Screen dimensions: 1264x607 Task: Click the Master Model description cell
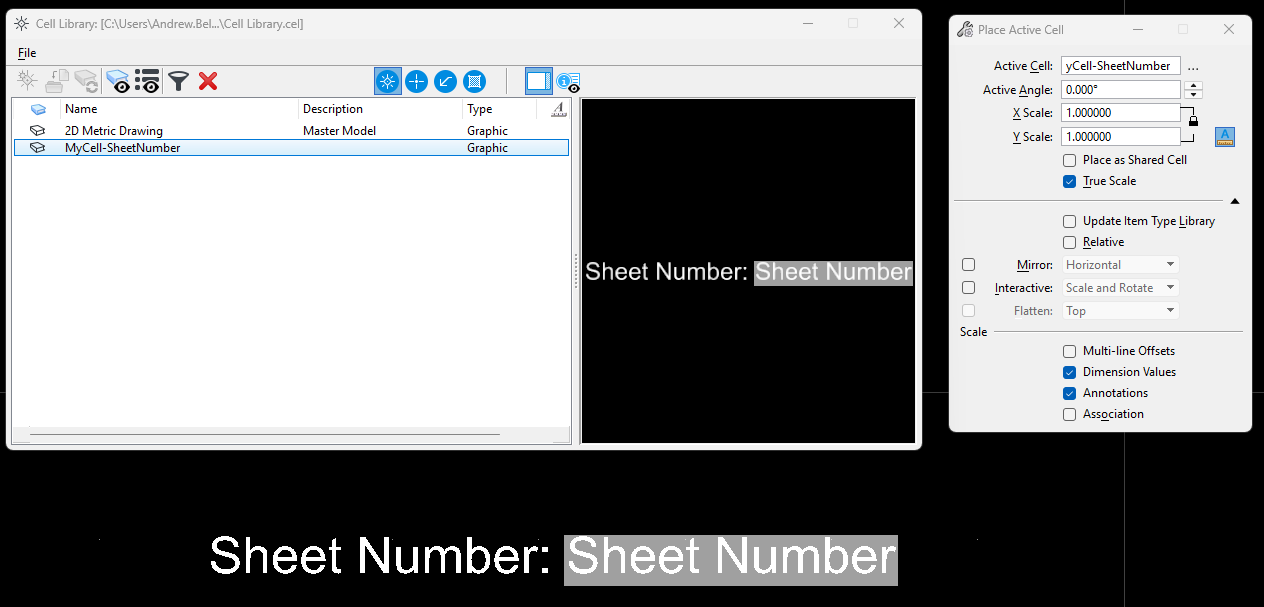click(x=339, y=131)
